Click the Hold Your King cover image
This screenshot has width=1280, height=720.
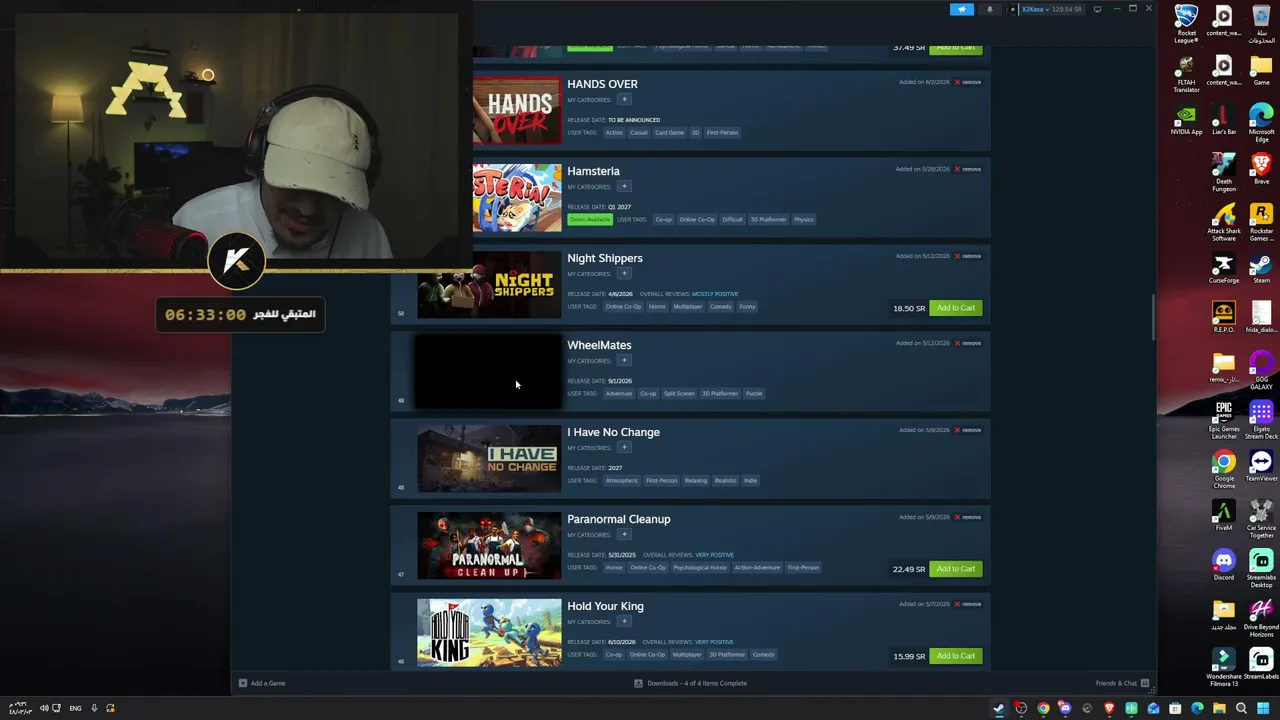pos(489,633)
